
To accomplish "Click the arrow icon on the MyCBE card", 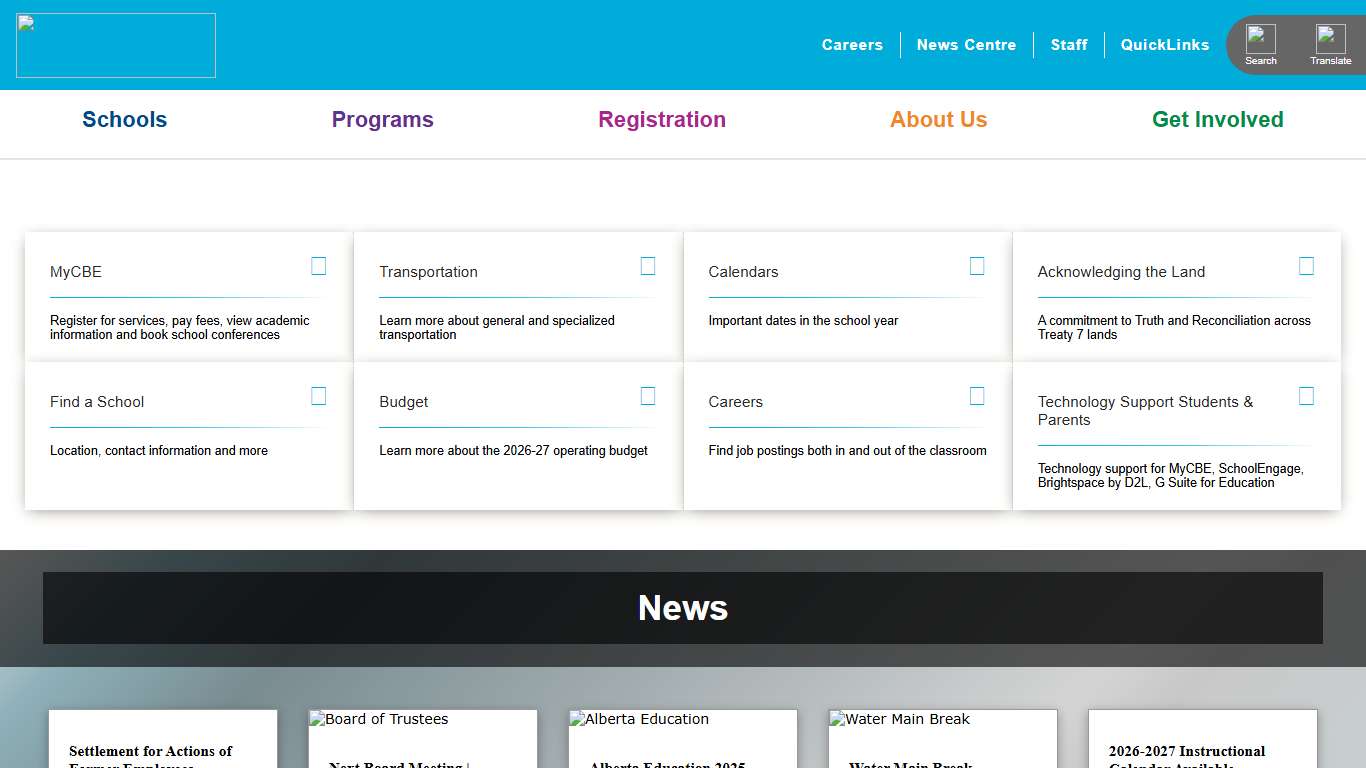I will click(318, 265).
